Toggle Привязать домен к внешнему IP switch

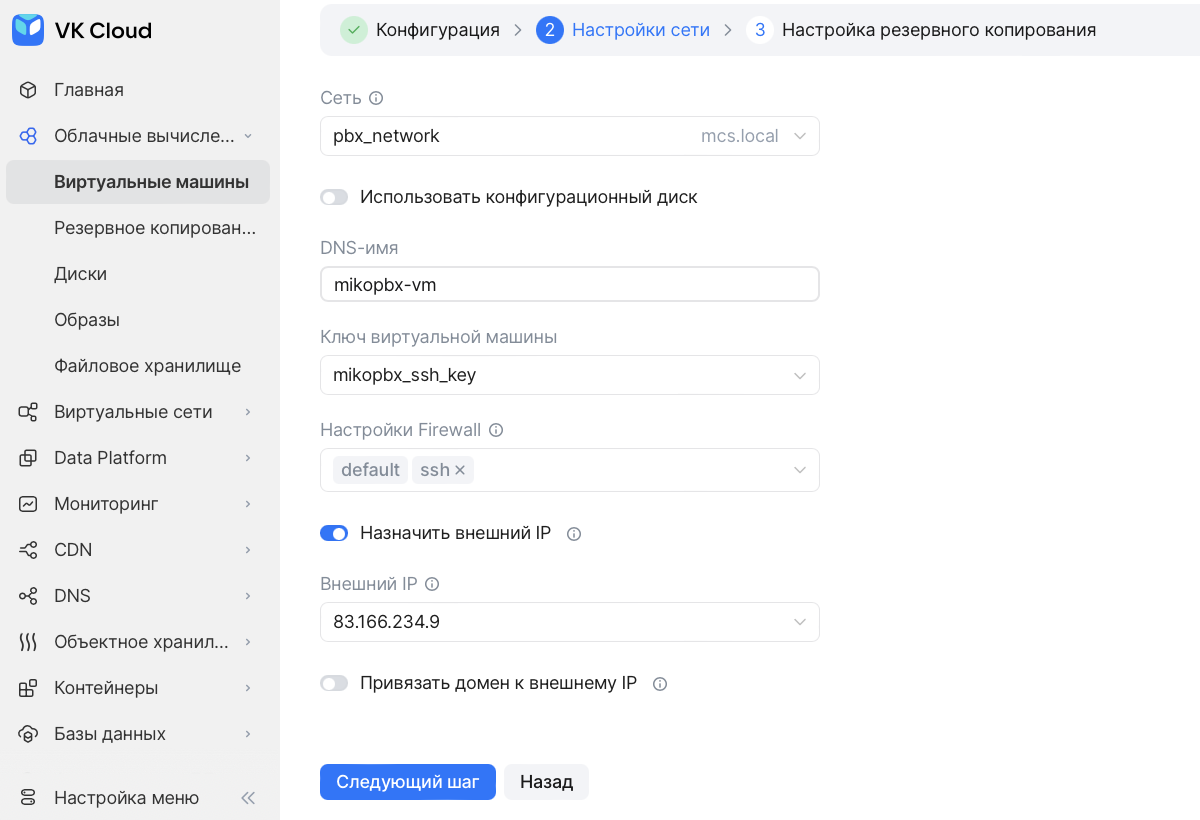click(x=334, y=683)
